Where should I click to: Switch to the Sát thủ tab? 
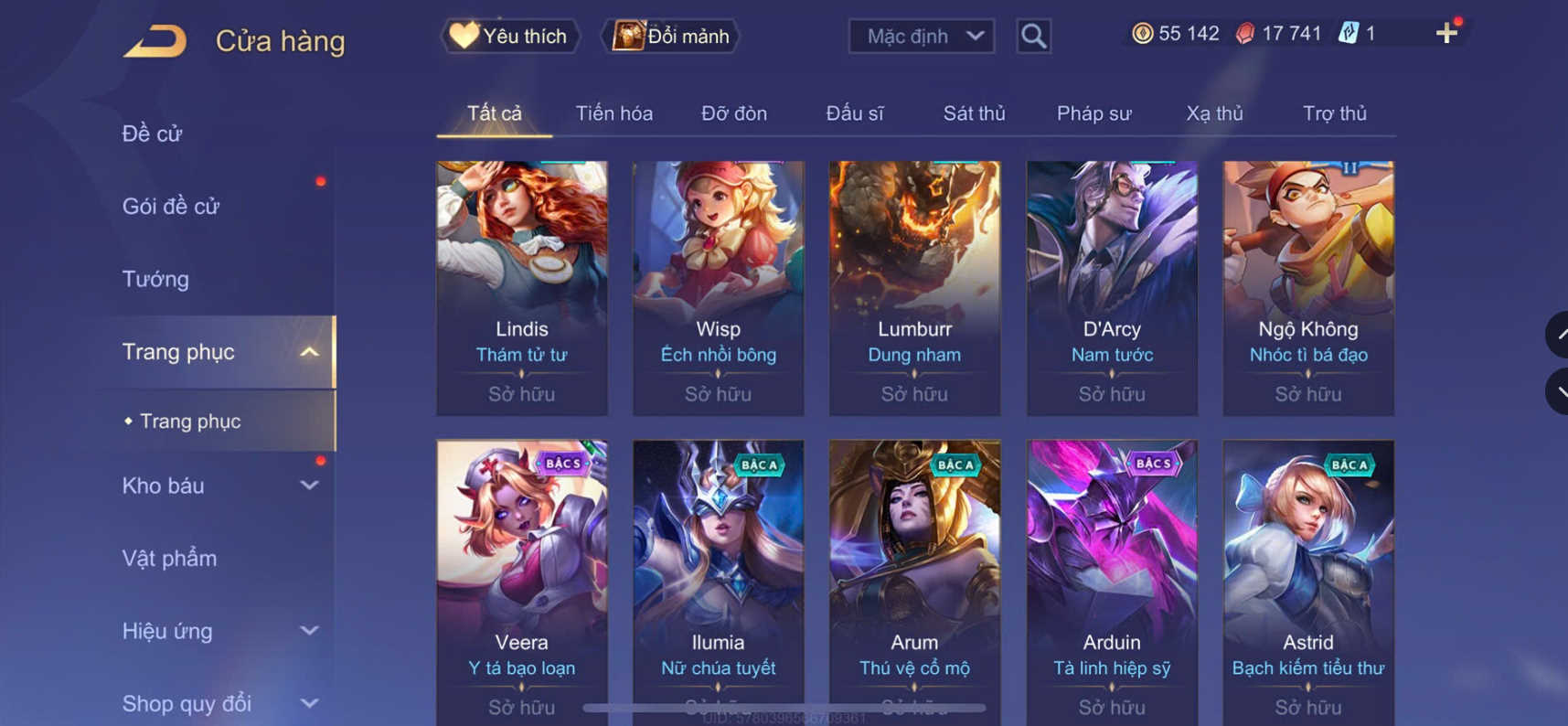[974, 113]
